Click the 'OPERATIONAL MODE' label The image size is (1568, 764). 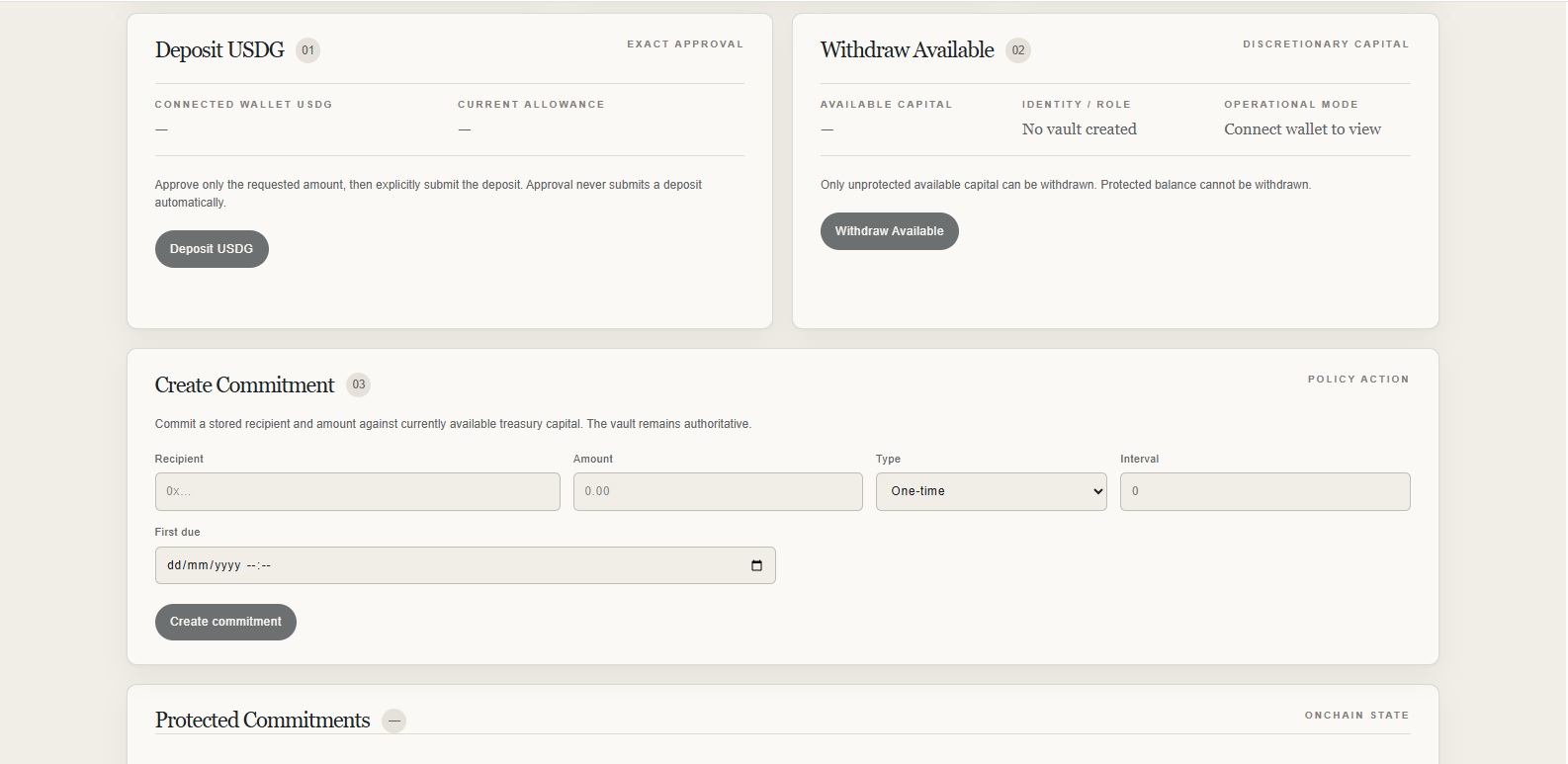(x=1291, y=105)
